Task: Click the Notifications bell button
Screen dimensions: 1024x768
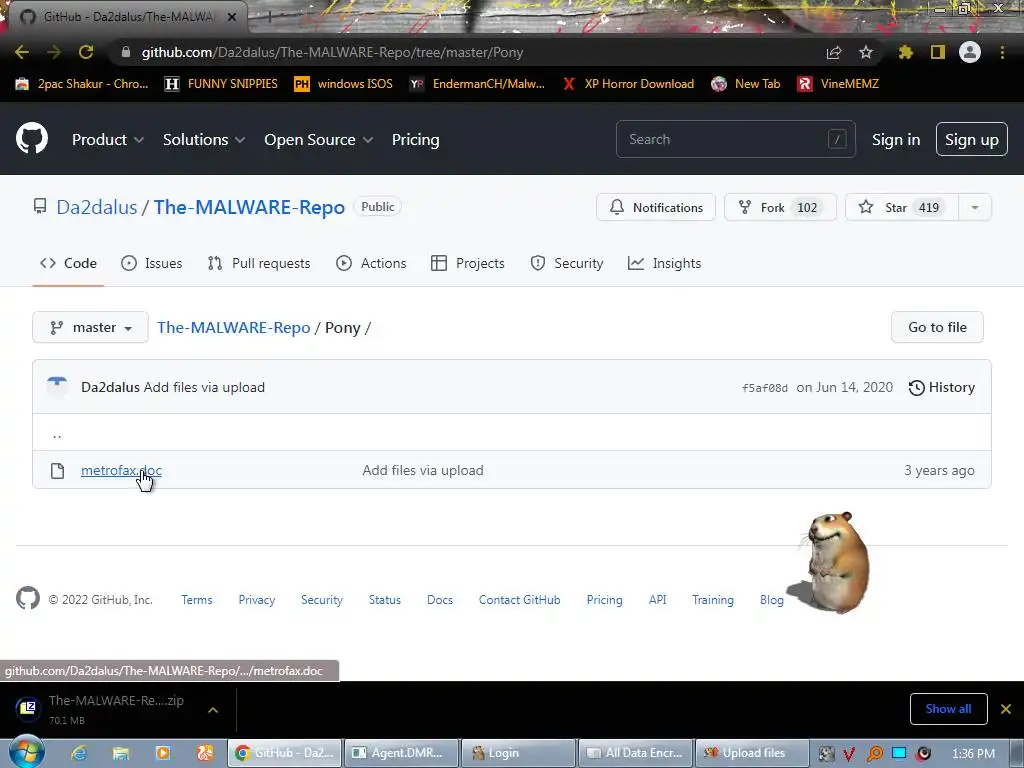Action: point(656,207)
